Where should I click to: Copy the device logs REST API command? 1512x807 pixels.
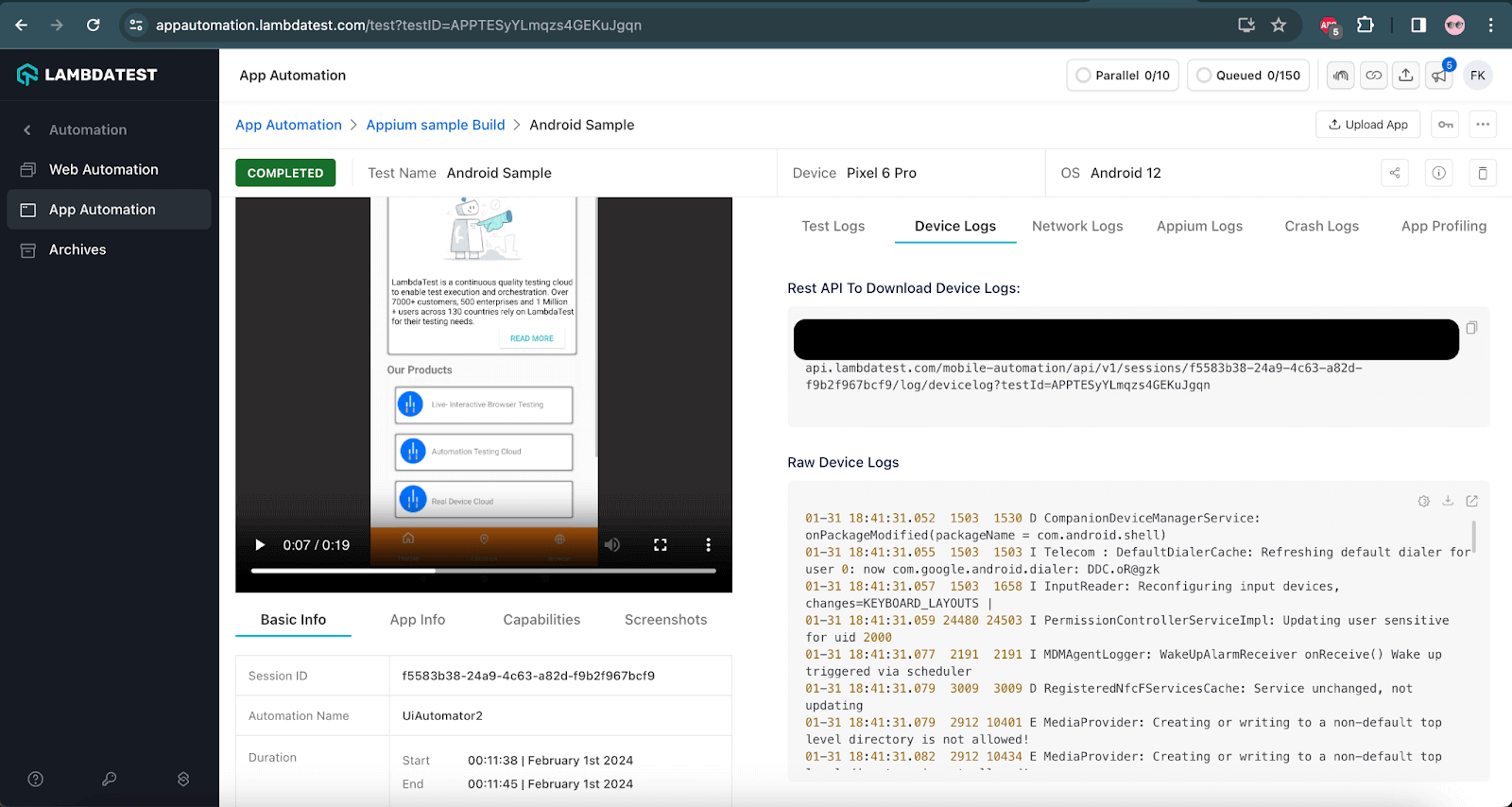click(1471, 328)
